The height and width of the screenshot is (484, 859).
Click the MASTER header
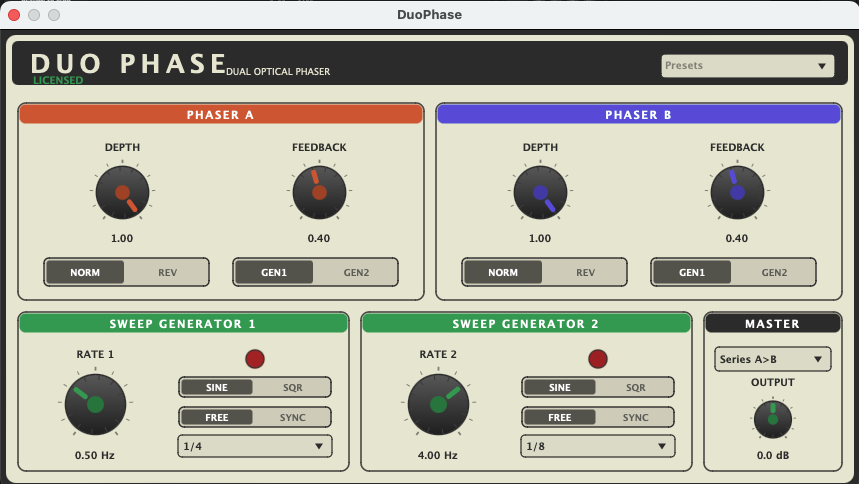click(772, 323)
